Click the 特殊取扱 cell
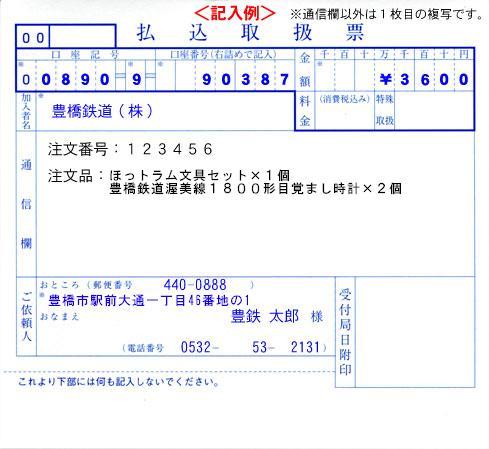The height and width of the screenshot is (449, 489). [385, 110]
